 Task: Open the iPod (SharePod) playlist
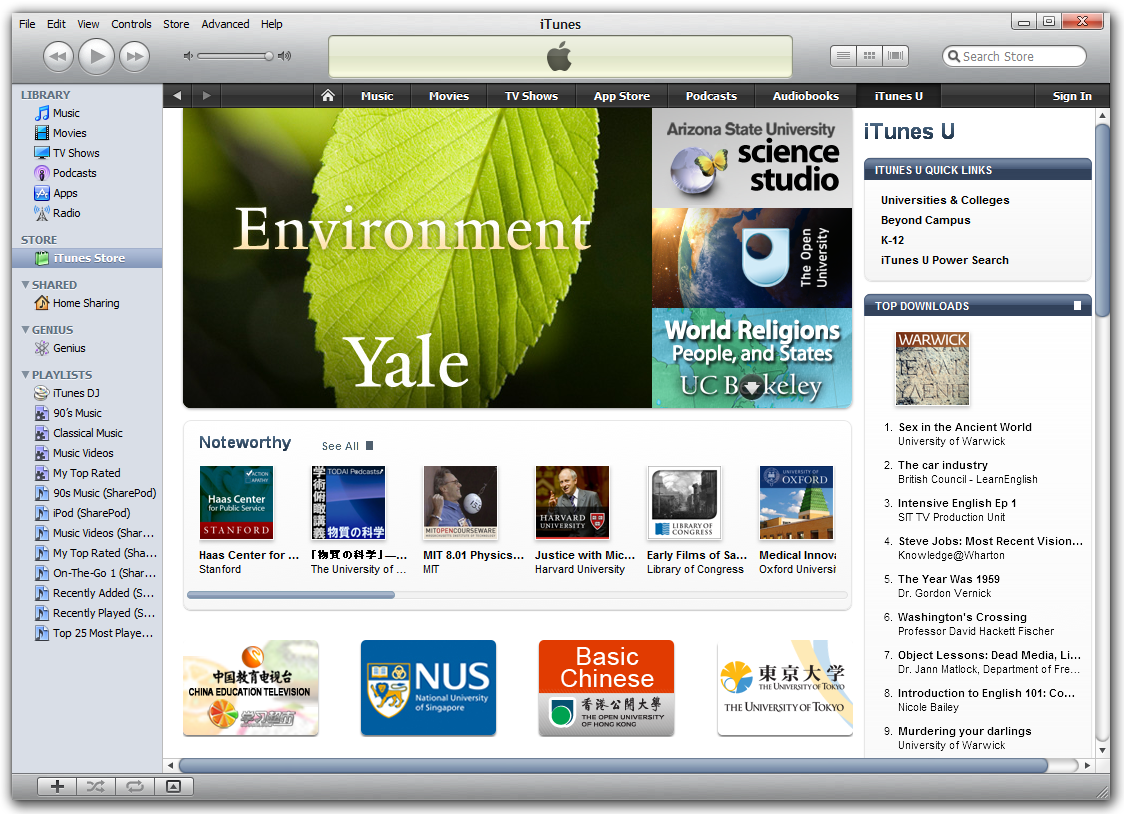coord(91,513)
